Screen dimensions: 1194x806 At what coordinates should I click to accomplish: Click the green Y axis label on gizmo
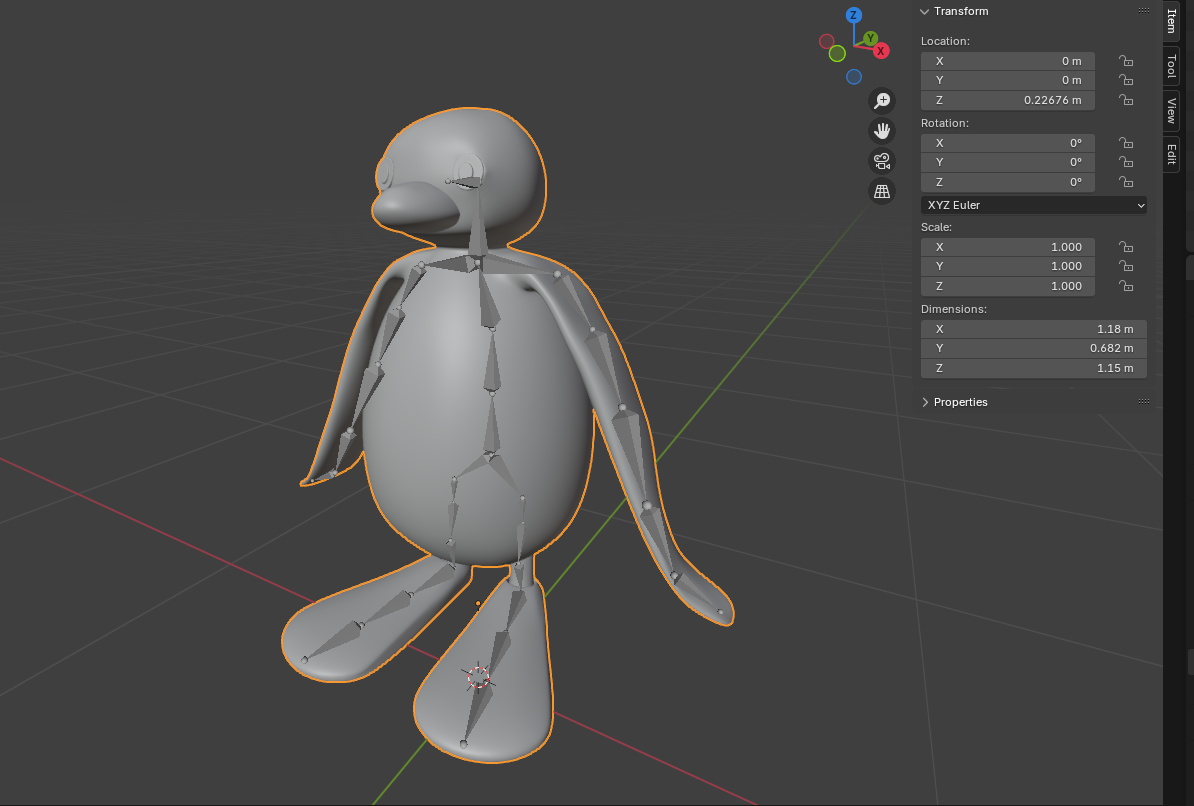tap(871, 38)
